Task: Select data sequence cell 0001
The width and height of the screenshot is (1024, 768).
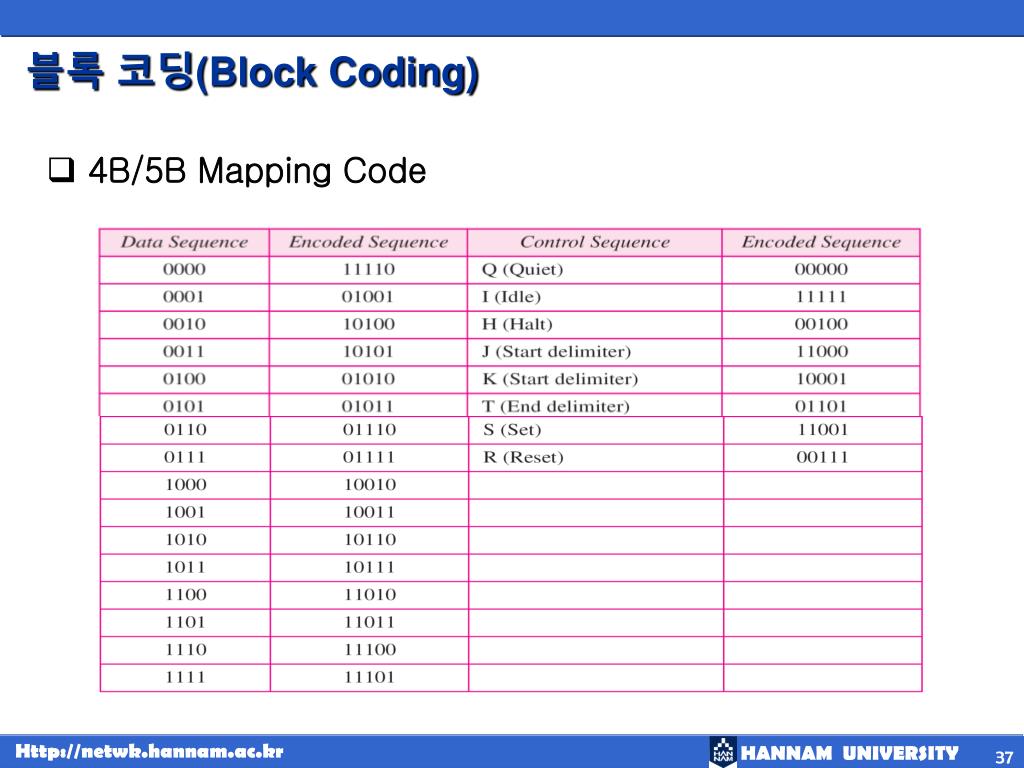Action: pyautogui.click(x=184, y=296)
